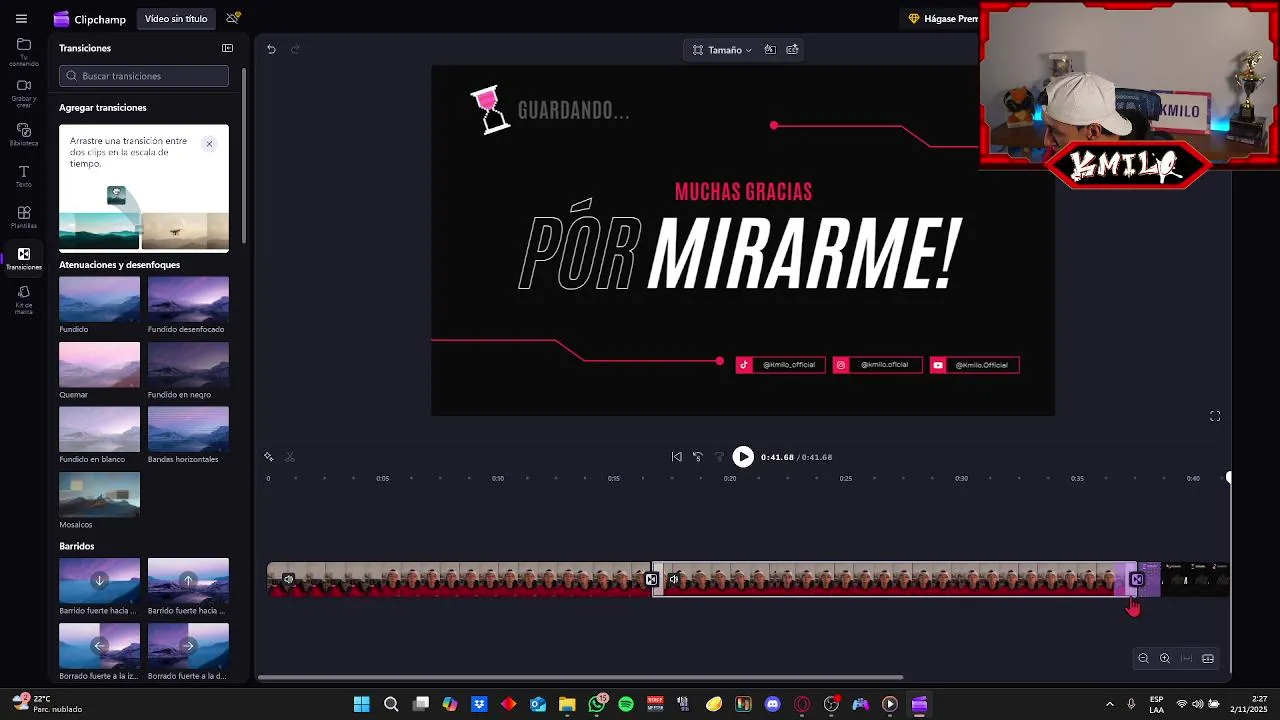1280x720 pixels.
Task: Click Hágase Premium upgrade button
Action: tap(942, 19)
